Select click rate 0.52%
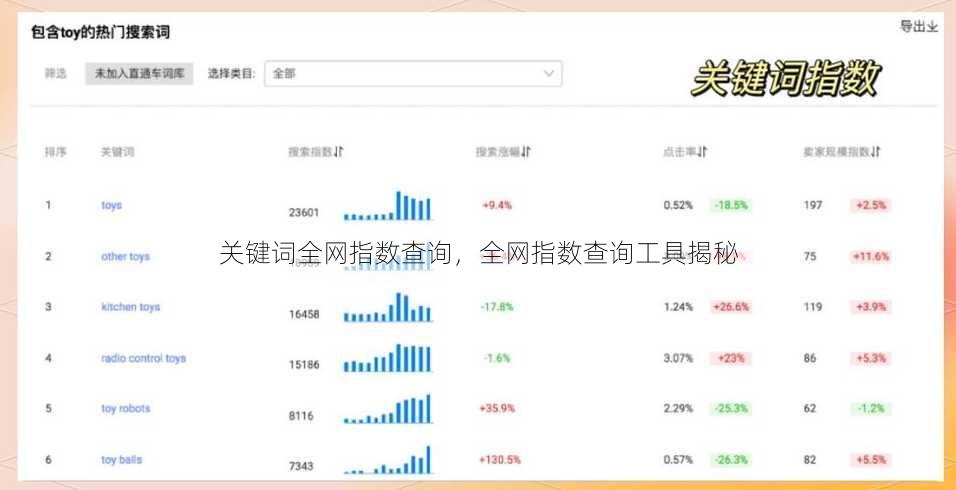This screenshot has width=956, height=490. point(678,205)
